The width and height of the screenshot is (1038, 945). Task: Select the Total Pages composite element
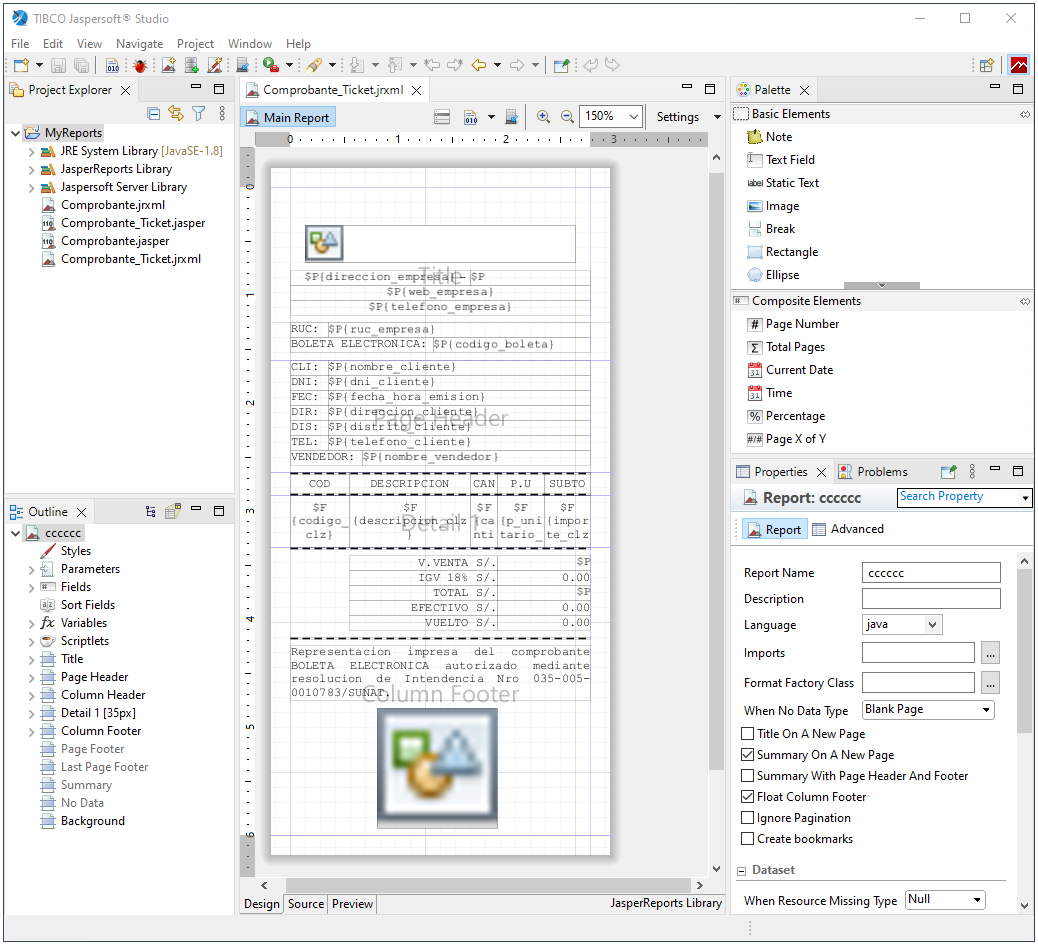(786, 347)
